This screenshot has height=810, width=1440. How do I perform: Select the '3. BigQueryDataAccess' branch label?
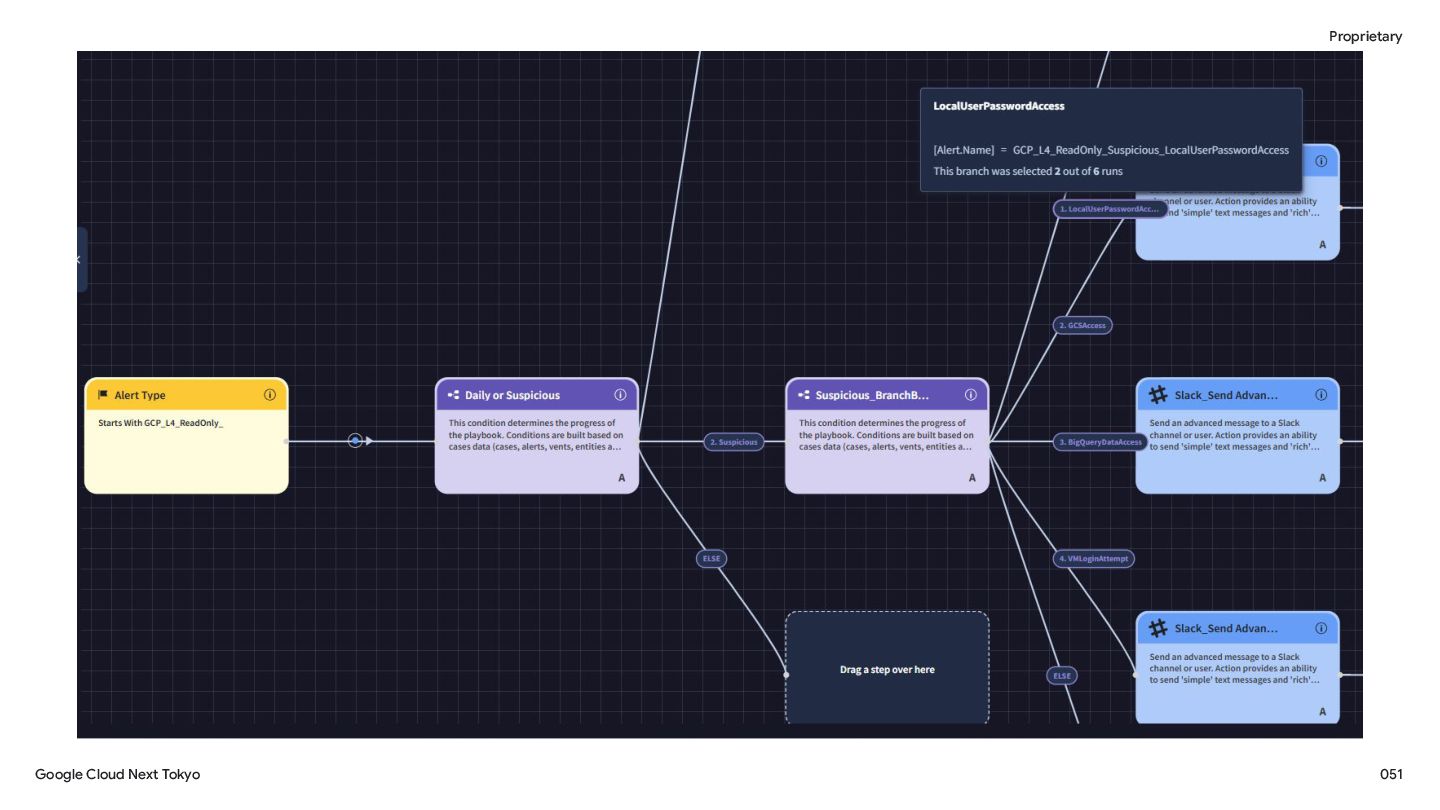click(1100, 442)
